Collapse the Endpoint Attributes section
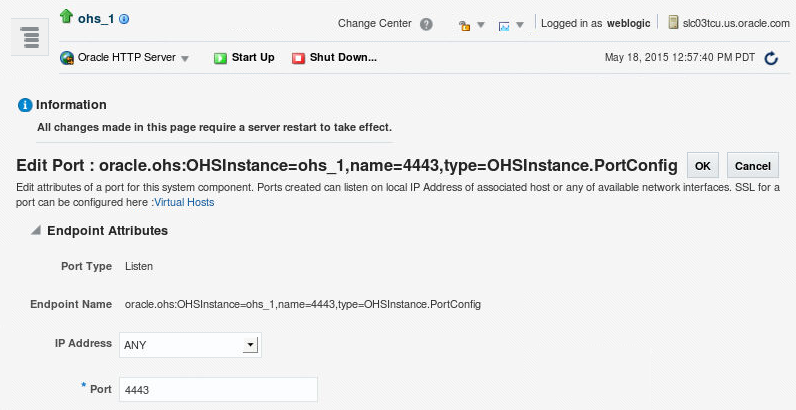Screen dimensions: 796x410 click(36, 230)
